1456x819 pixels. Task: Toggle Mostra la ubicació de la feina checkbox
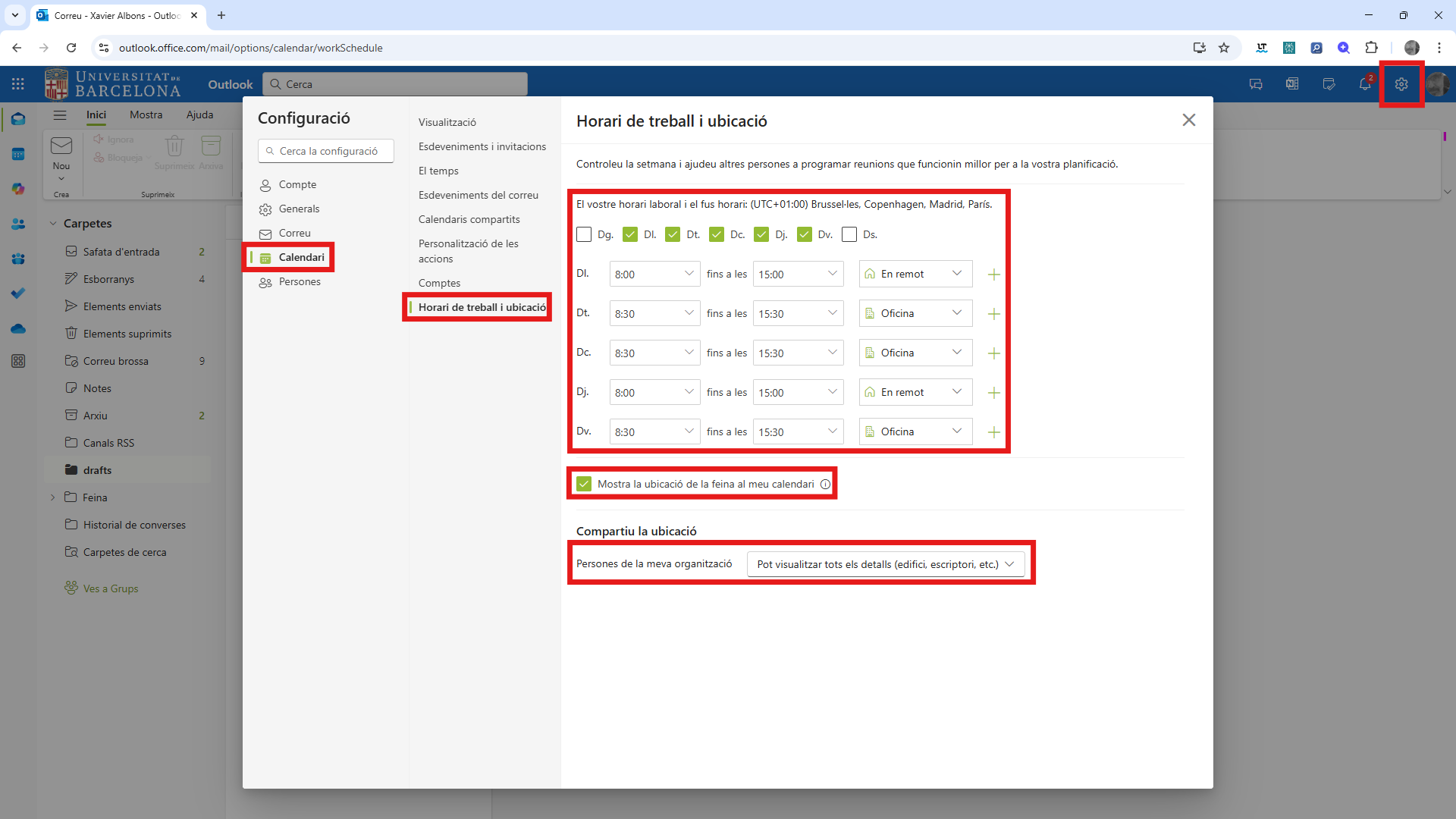tap(584, 484)
